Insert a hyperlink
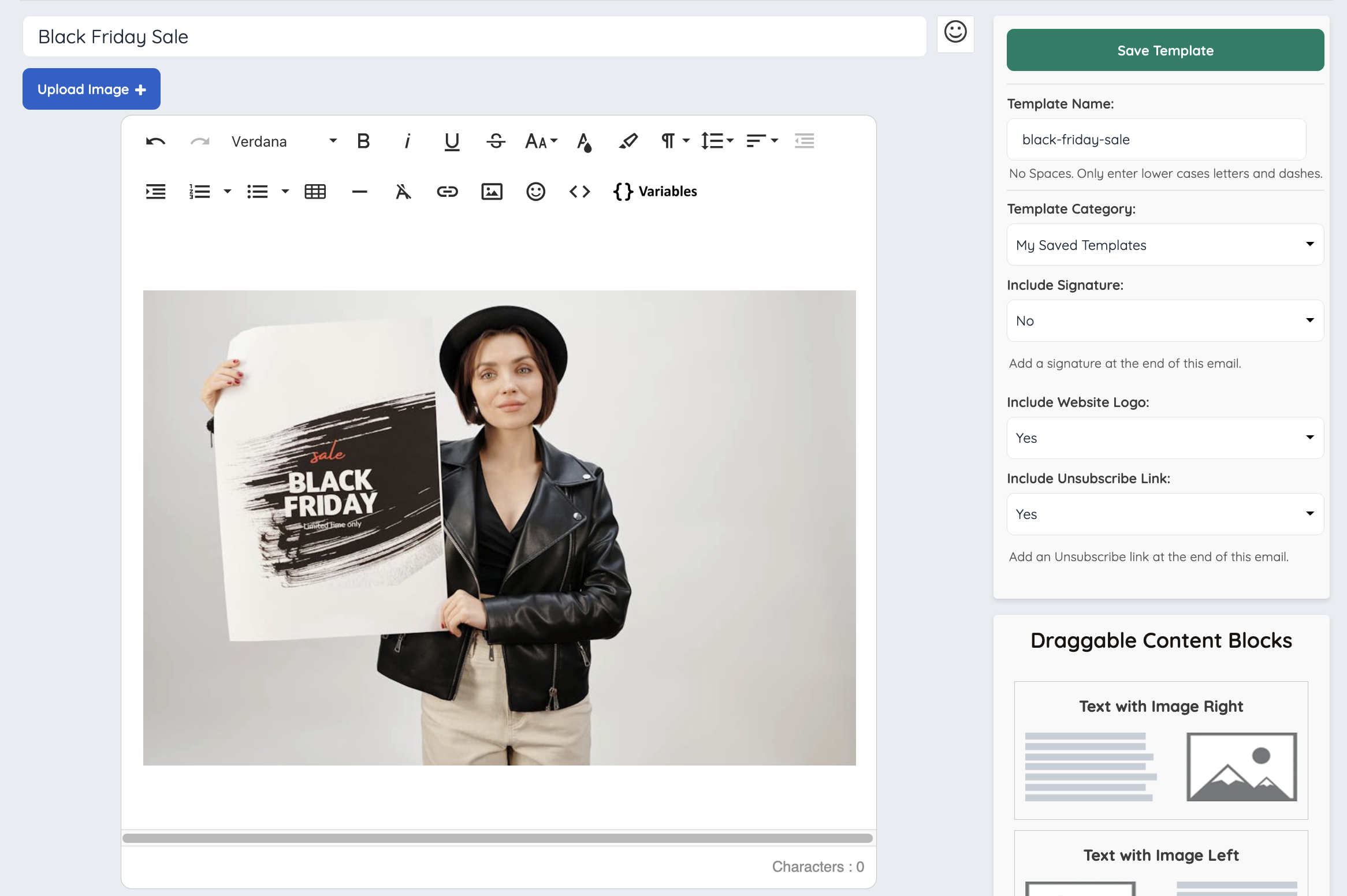This screenshot has height=896, width=1347. pyautogui.click(x=447, y=192)
